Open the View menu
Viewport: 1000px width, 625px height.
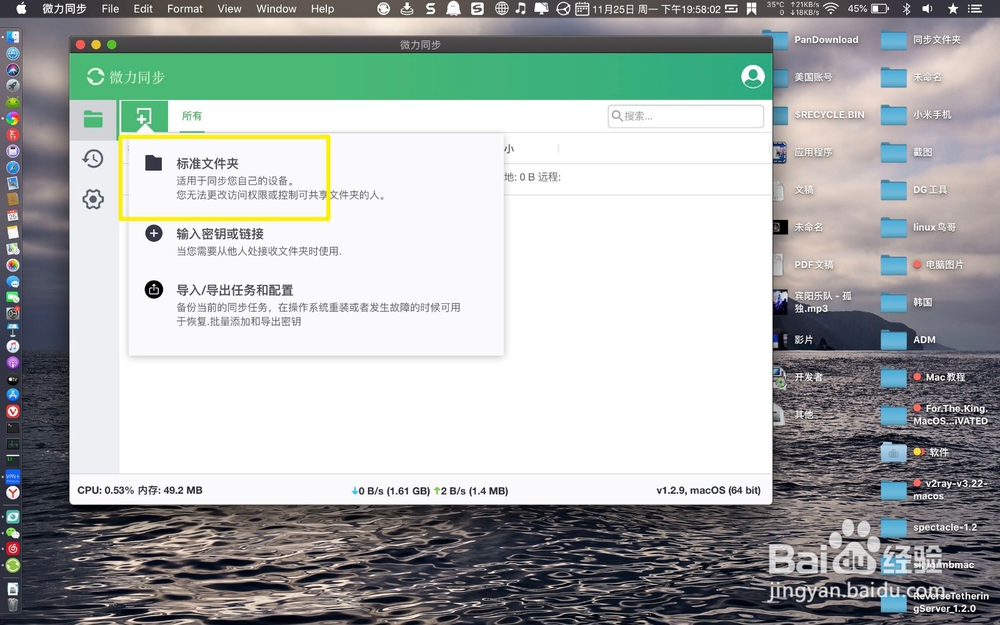pyautogui.click(x=229, y=8)
